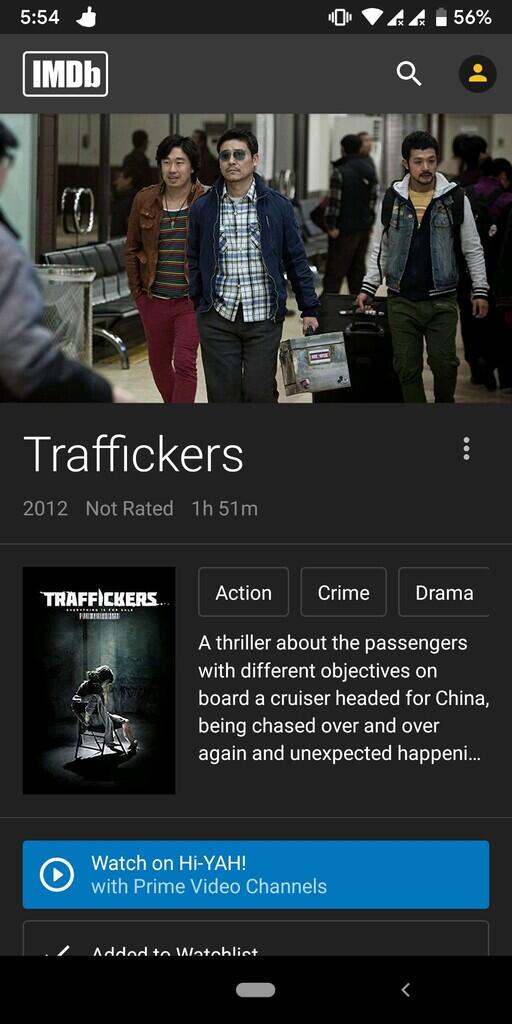Open the user profile icon
The height and width of the screenshot is (1024, 512).
(477, 74)
